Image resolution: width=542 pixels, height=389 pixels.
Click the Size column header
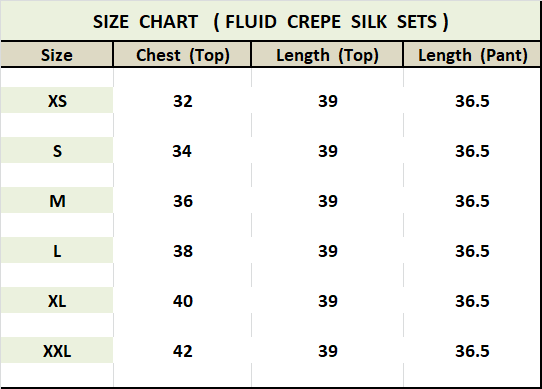[57, 55]
